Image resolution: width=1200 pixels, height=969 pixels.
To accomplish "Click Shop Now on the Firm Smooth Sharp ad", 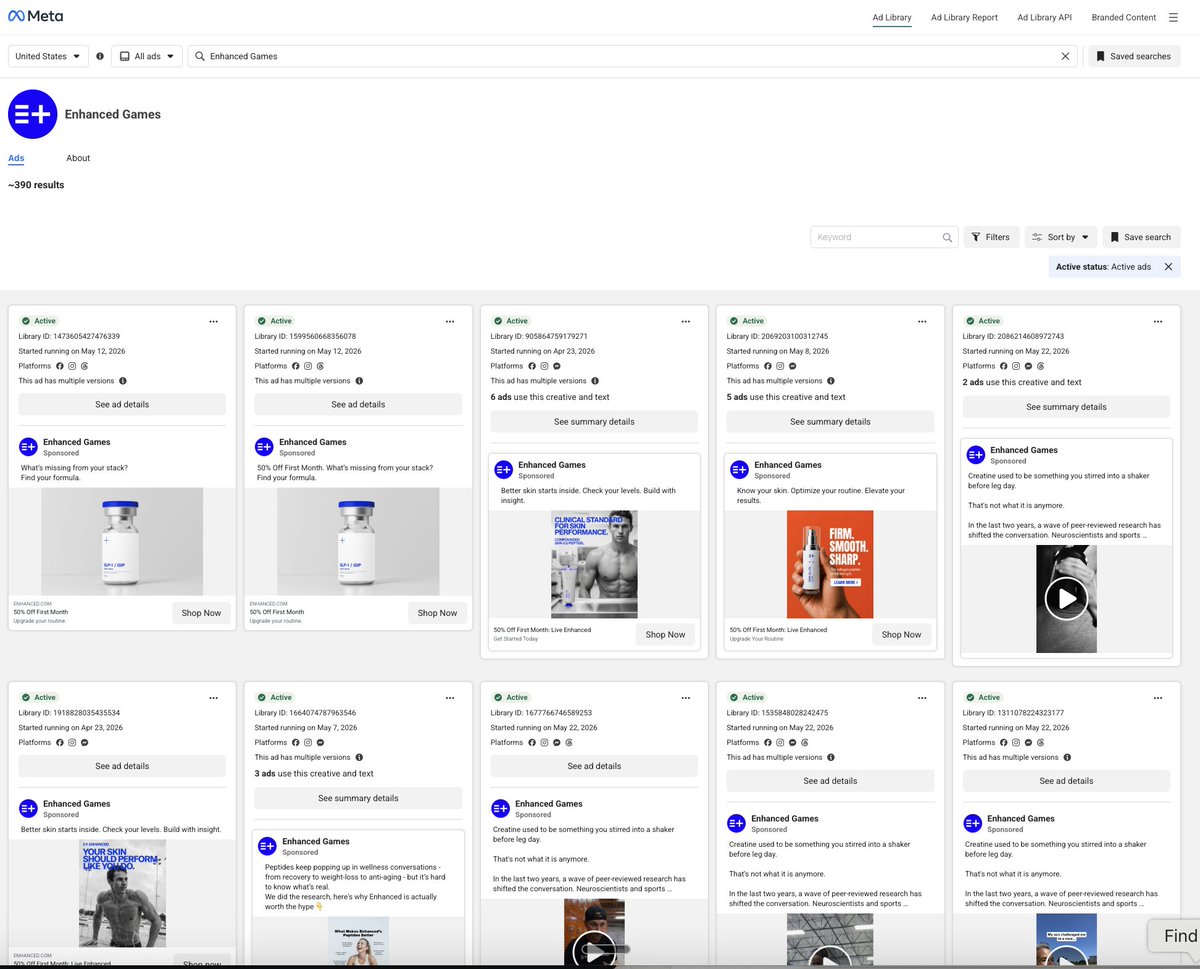I will pos(901,634).
